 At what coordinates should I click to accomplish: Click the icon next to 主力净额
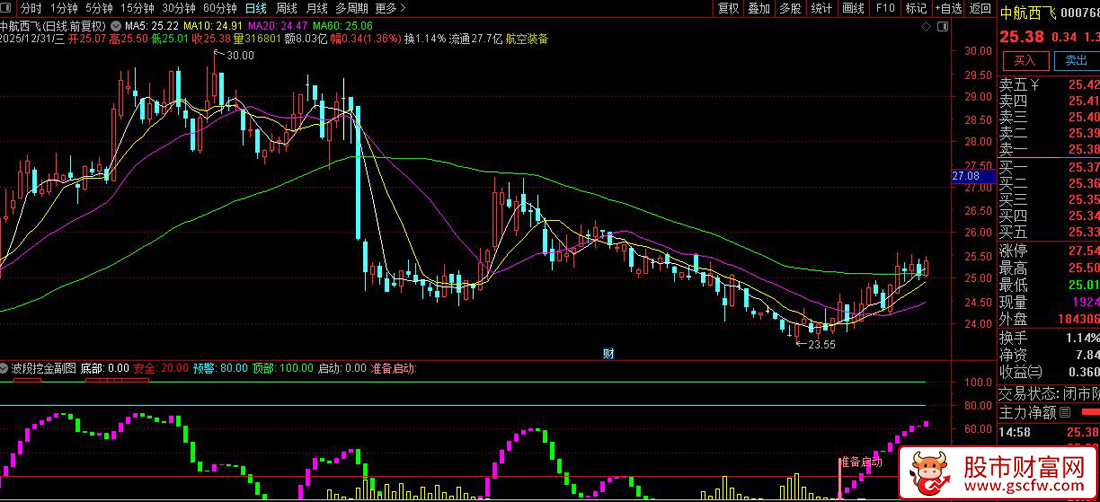(x=1064, y=412)
